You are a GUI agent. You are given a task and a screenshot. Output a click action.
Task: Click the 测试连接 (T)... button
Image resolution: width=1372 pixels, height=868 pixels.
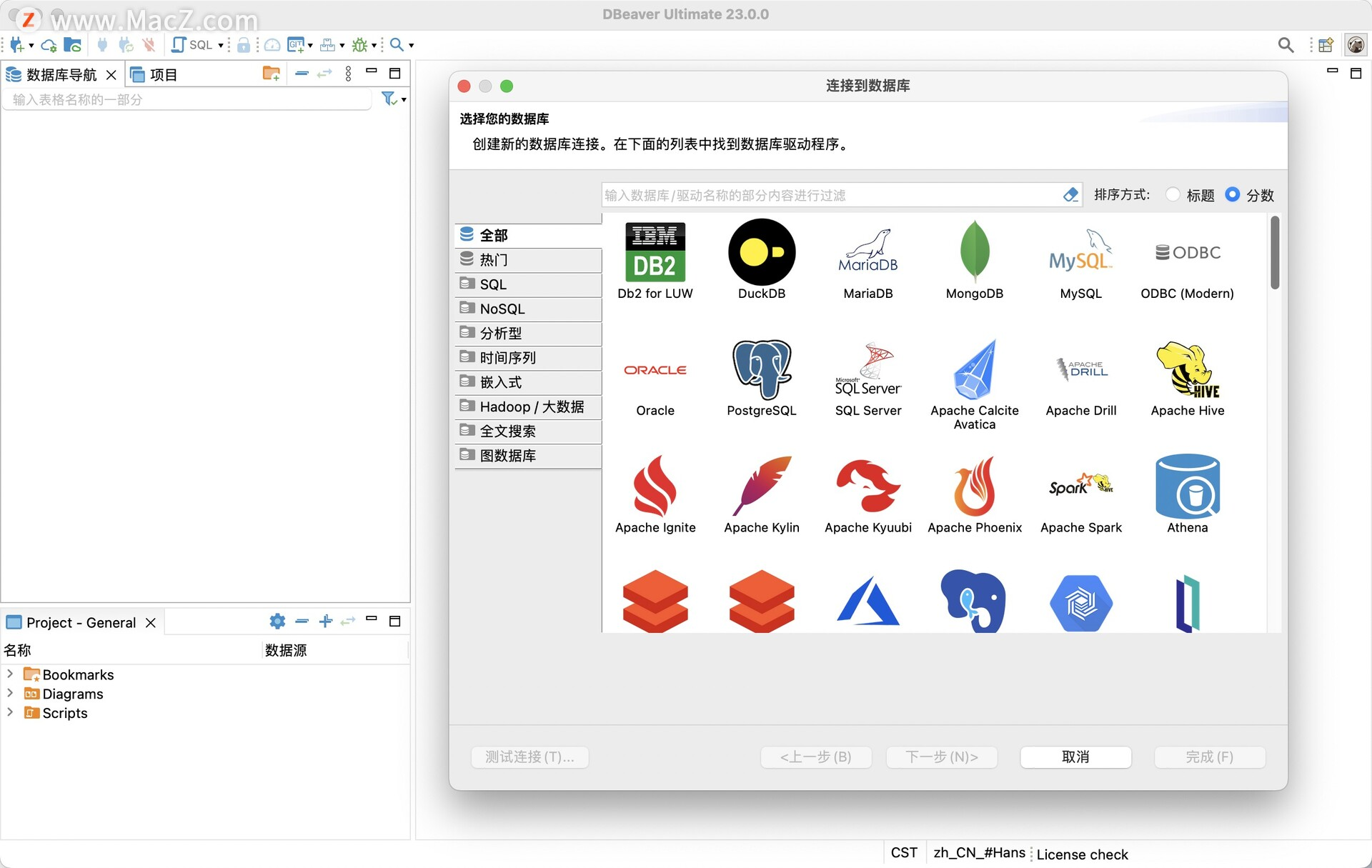coord(530,757)
